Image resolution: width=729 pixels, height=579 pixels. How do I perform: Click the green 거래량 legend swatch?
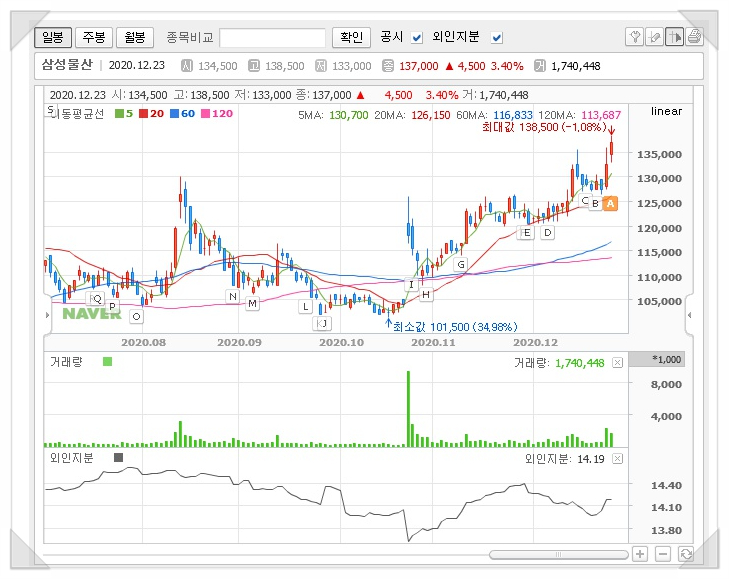107,362
